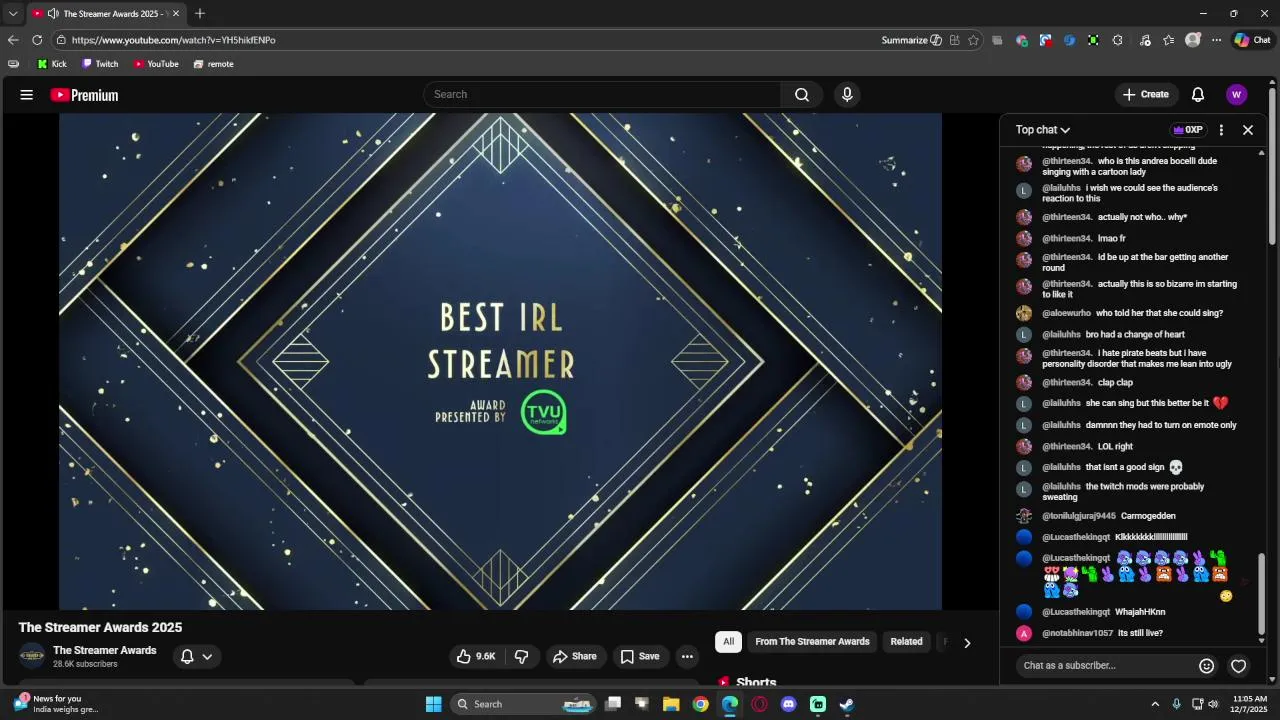Open Discord from the taskbar
Viewport: 1280px width, 720px height.
[789, 704]
